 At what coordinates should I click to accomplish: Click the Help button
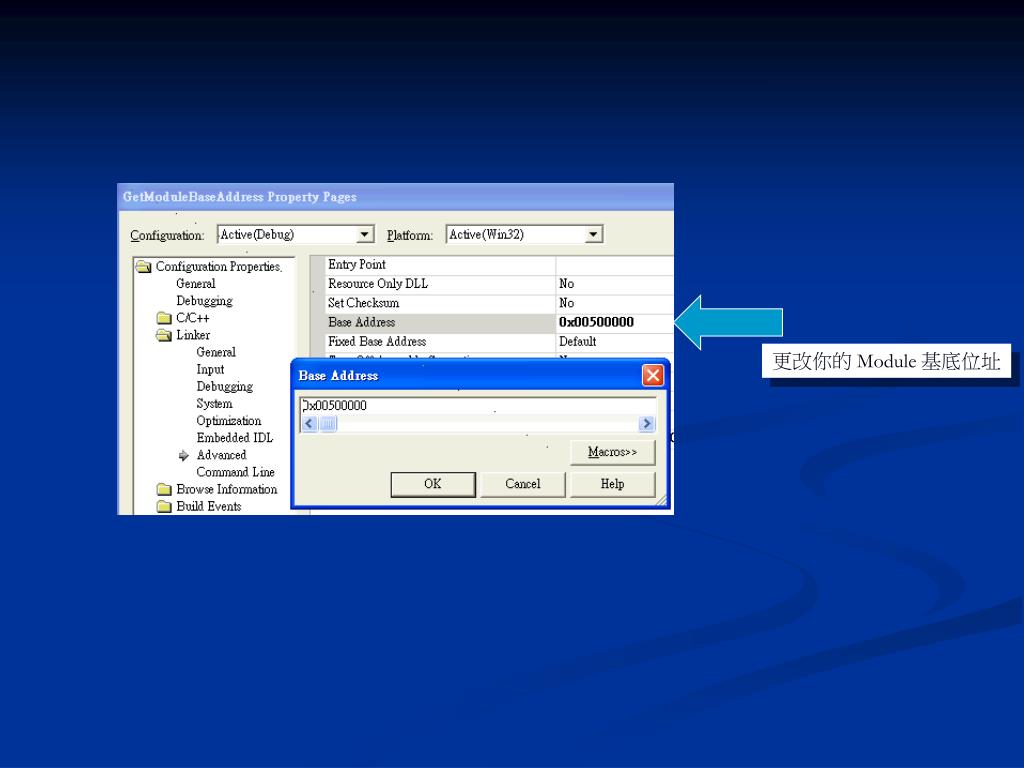point(613,484)
